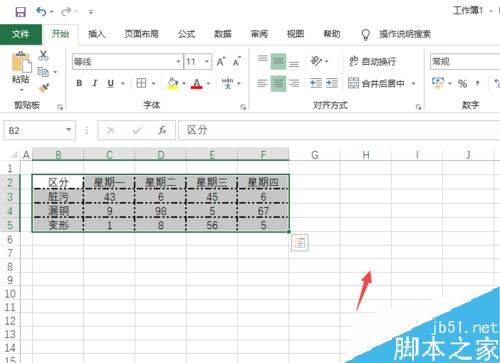Click the Redo arrow icon
The width and height of the screenshot is (500, 363).
[66, 12]
